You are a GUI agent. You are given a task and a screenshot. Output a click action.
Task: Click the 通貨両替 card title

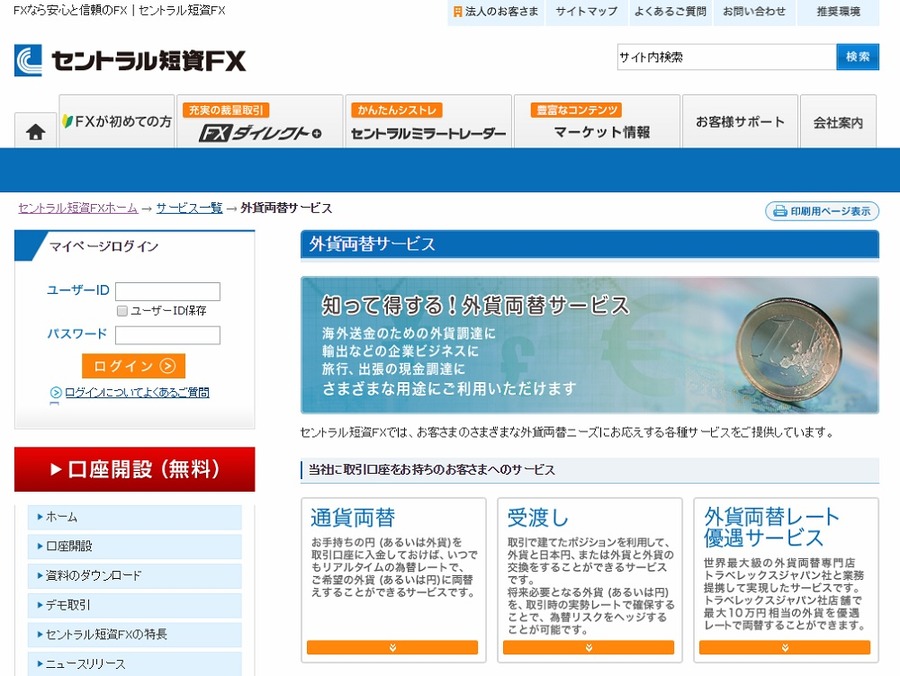[352, 518]
